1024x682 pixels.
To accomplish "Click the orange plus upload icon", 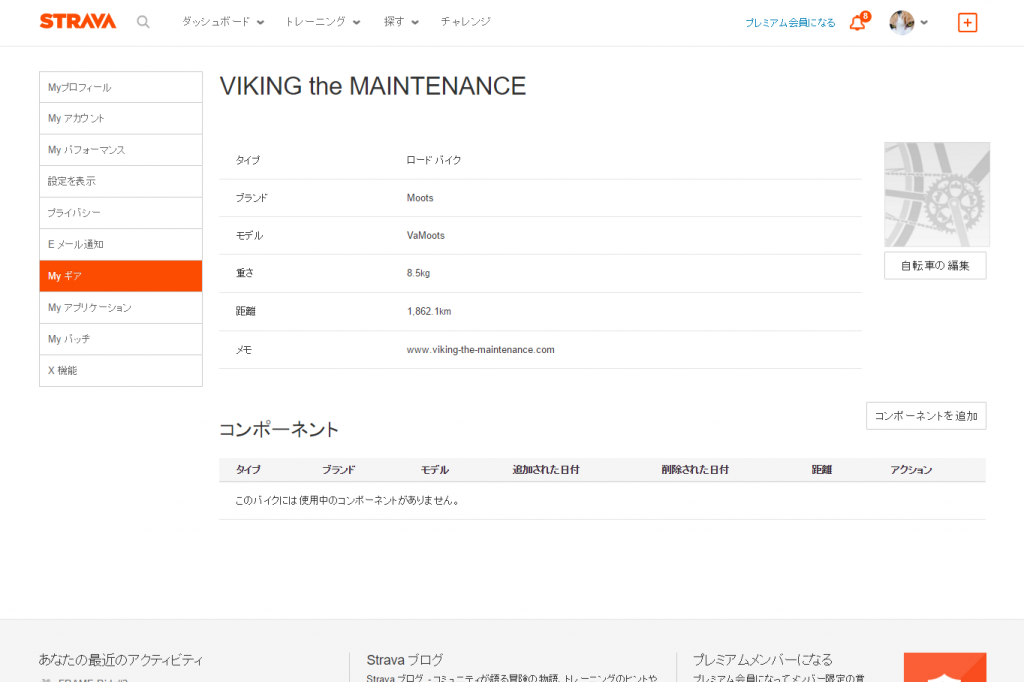I will 967,22.
